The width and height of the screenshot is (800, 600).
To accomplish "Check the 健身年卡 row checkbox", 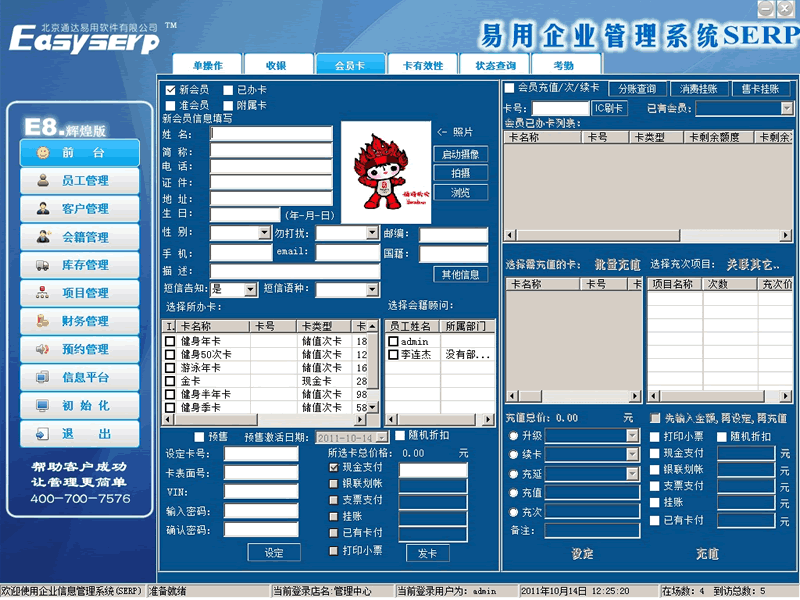I will pos(170,341).
